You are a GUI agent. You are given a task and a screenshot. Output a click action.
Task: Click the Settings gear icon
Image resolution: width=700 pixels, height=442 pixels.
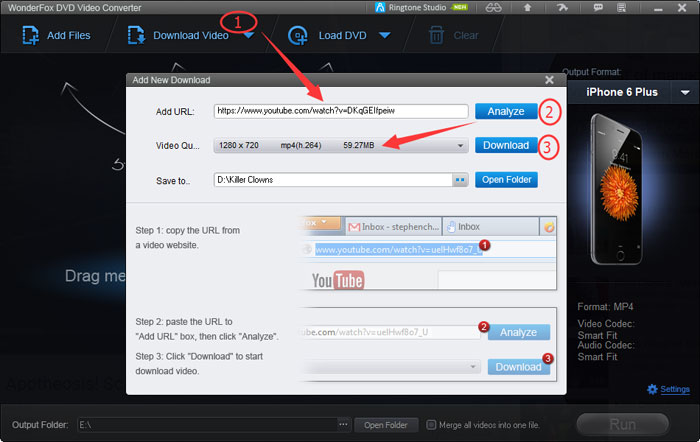[x=652, y=389]
